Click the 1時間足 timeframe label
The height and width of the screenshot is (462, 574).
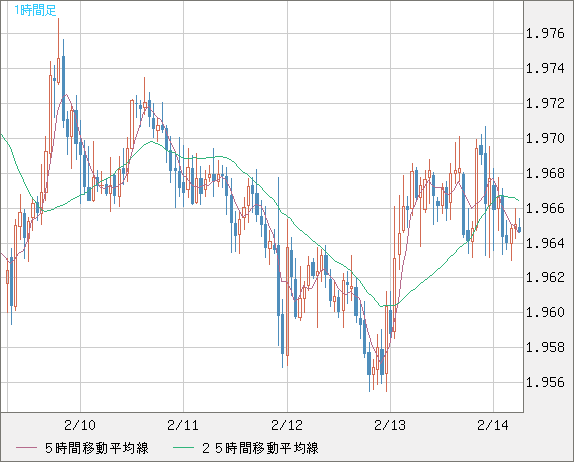(35, 10)
